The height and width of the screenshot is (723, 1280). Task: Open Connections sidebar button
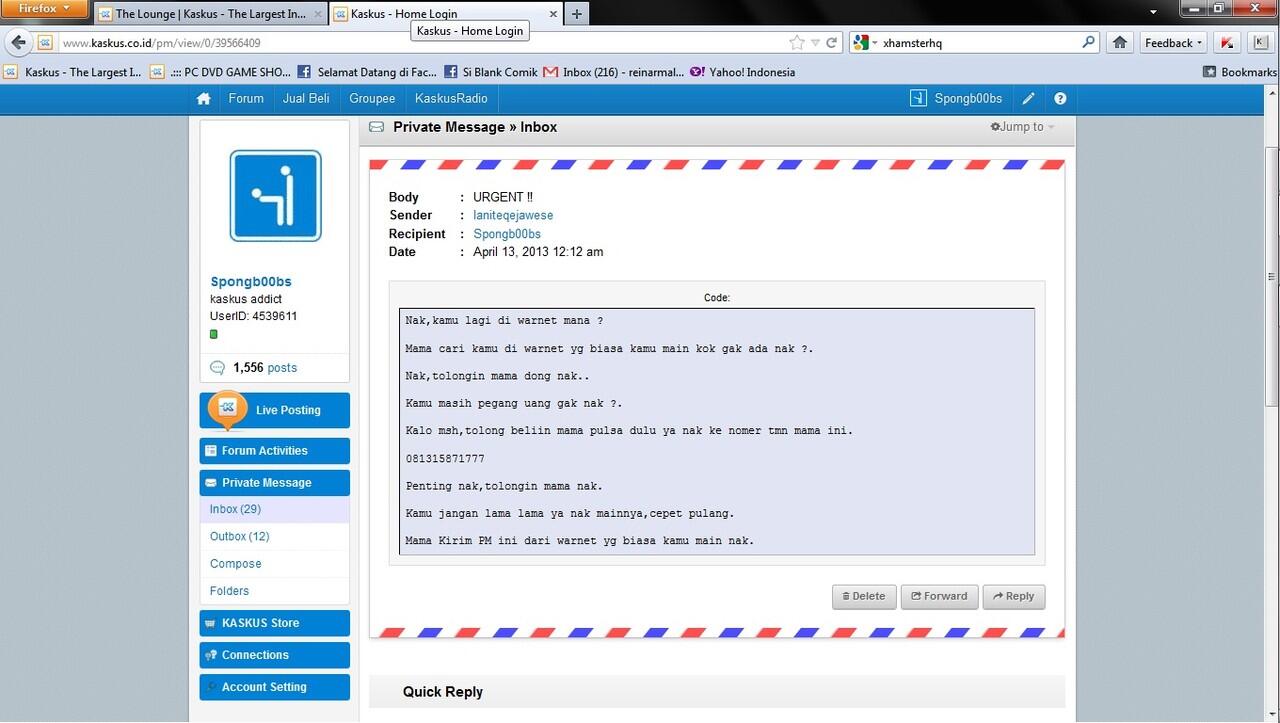(275, 655)
